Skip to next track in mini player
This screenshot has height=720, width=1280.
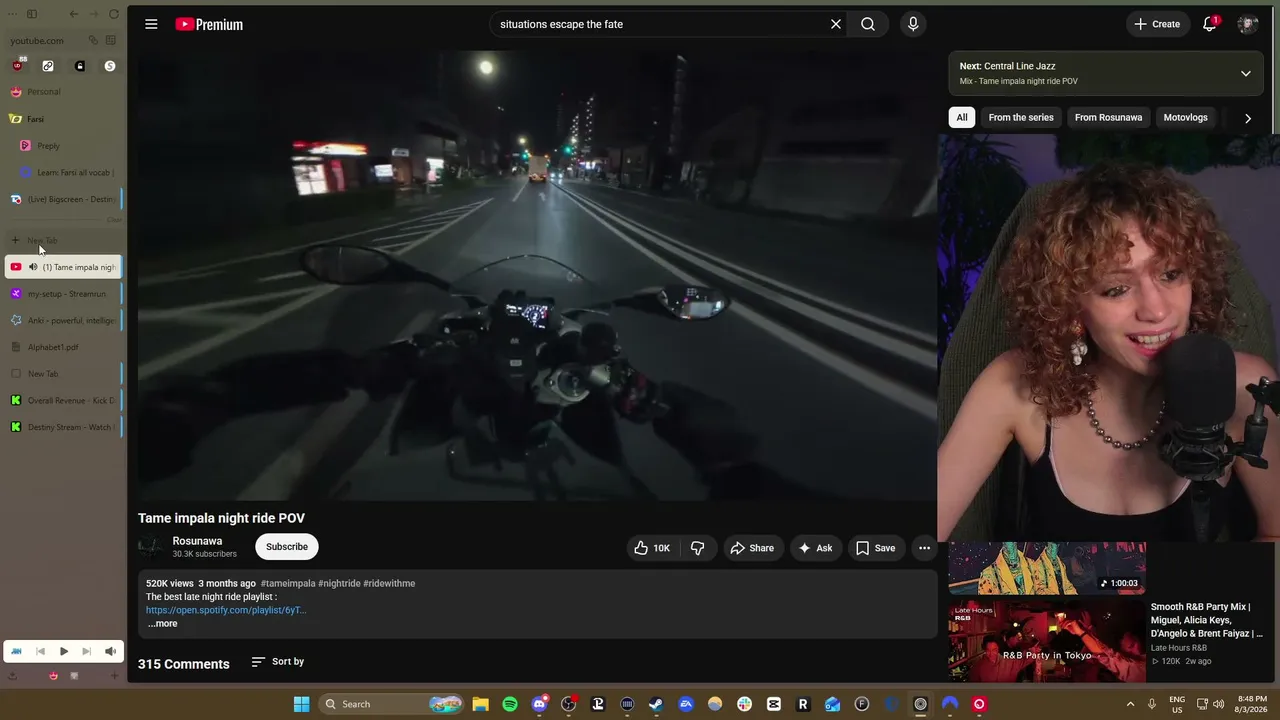[x=87, y=652]
